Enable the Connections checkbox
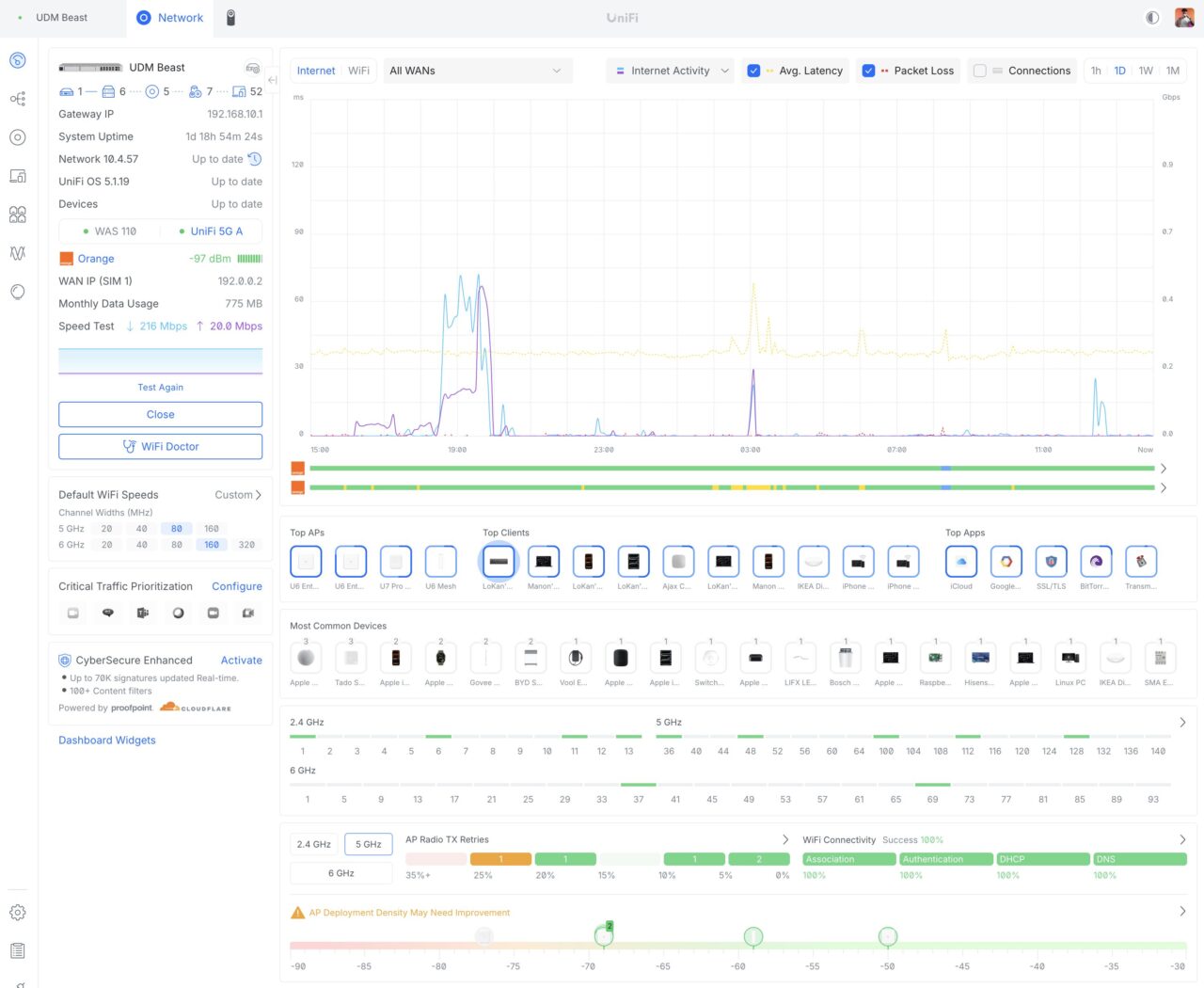Image resolution: width=1204 pixels, height=988 pixels. coord(979,71)
